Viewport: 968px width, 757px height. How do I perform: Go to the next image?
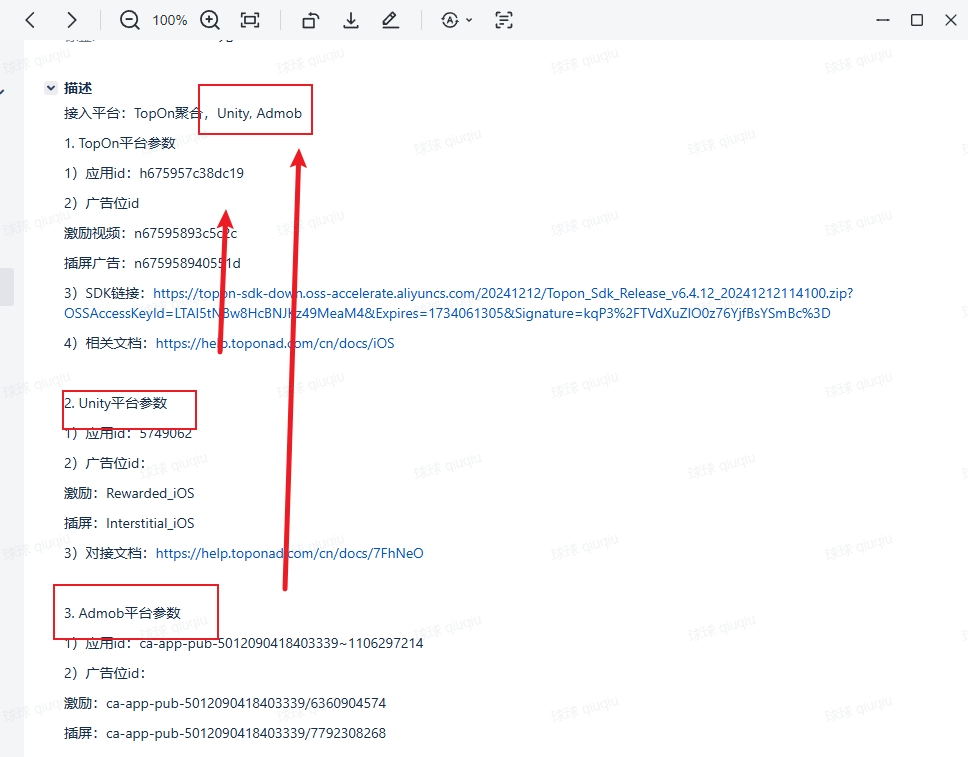72,20
